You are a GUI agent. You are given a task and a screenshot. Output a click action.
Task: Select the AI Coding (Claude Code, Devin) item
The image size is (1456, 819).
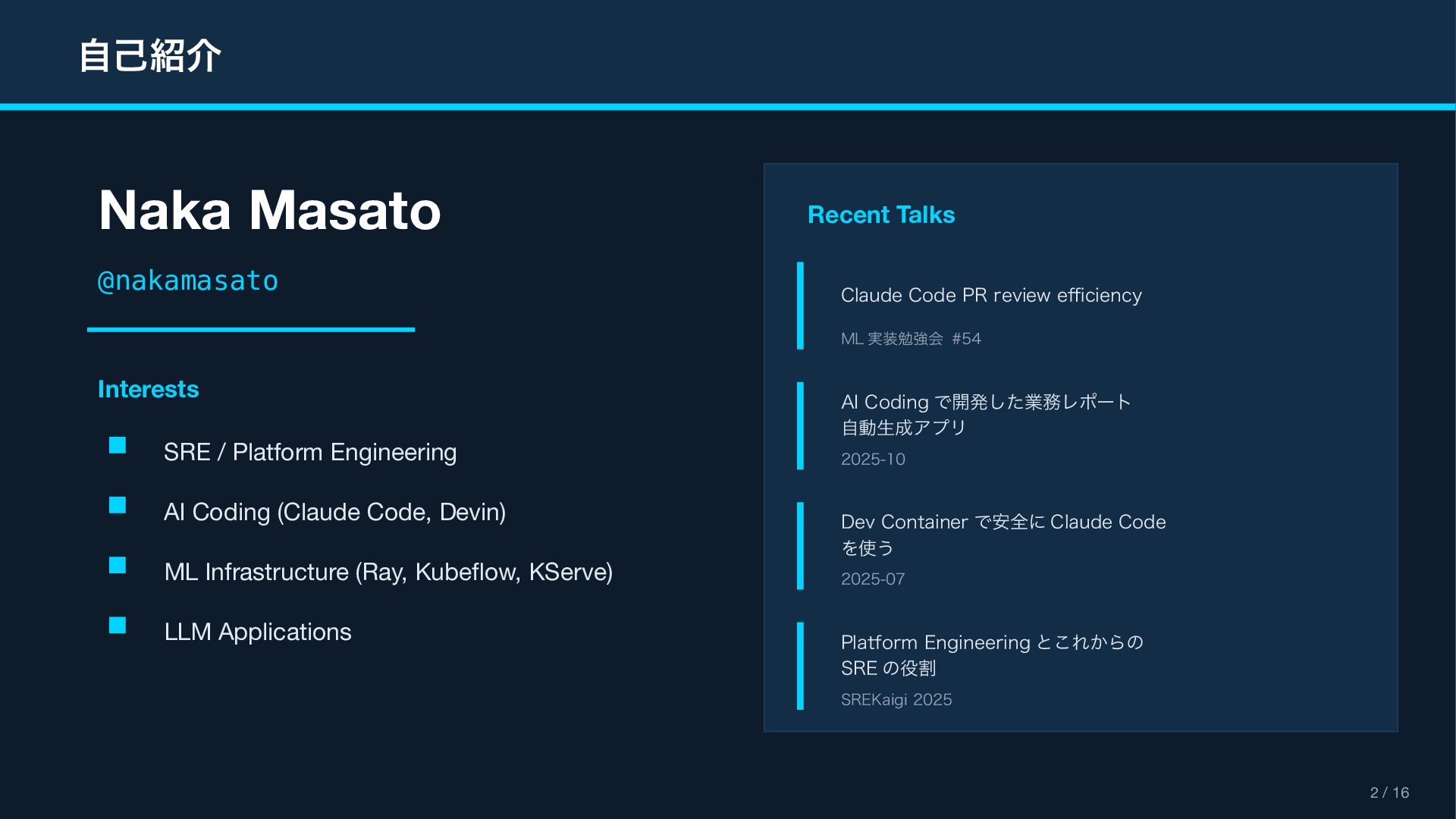(x=334, y=512)
